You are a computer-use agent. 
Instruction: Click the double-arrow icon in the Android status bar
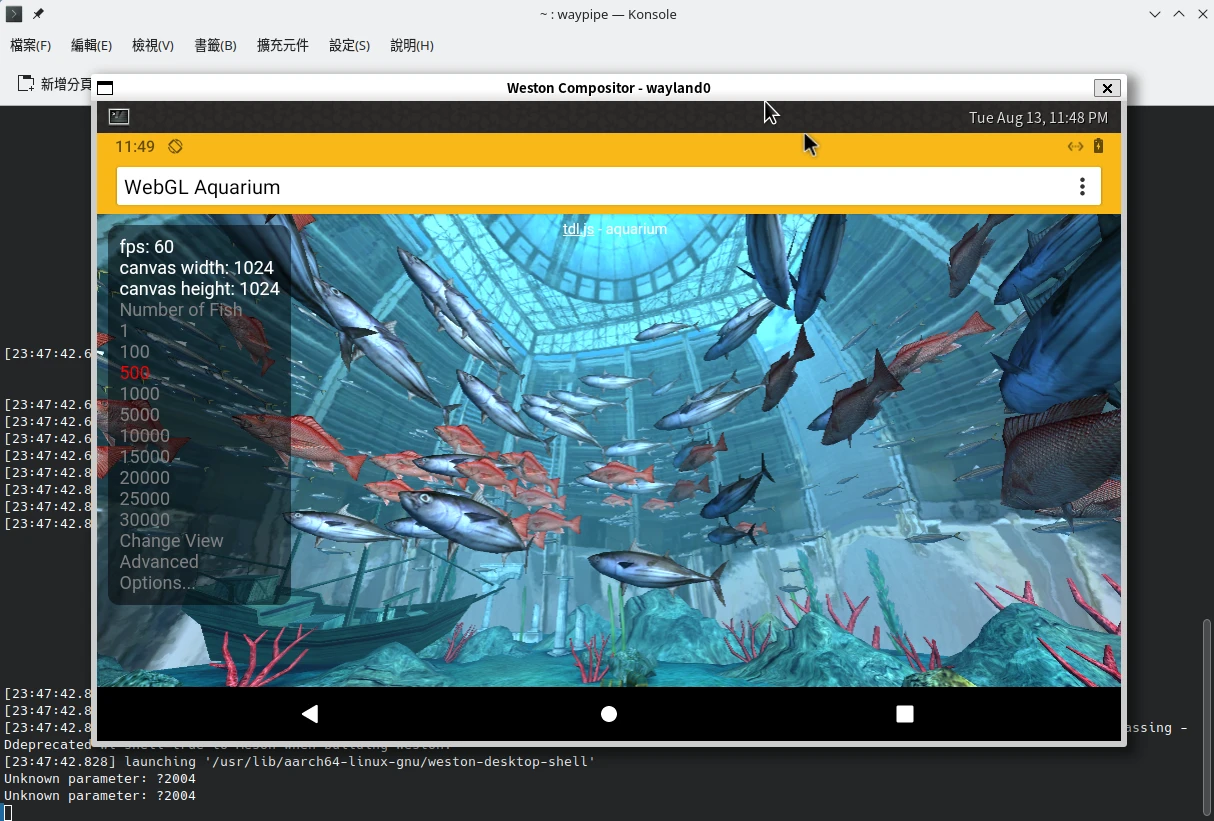click(1075, 147)
